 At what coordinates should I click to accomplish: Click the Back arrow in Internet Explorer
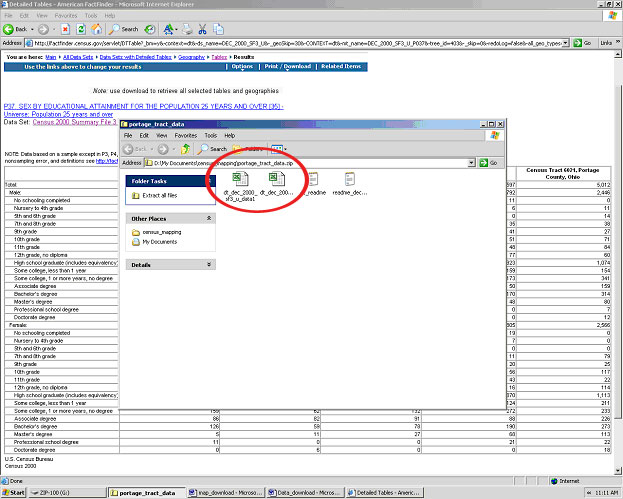(x=8, y=29)
